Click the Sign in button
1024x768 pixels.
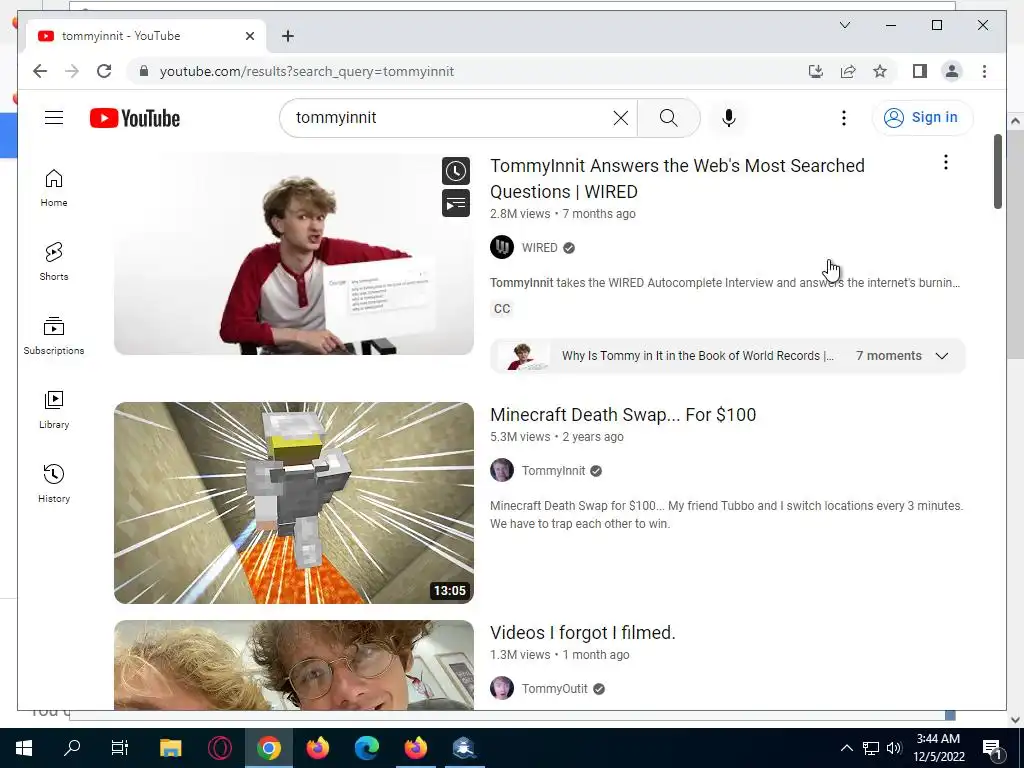[922, 118]
